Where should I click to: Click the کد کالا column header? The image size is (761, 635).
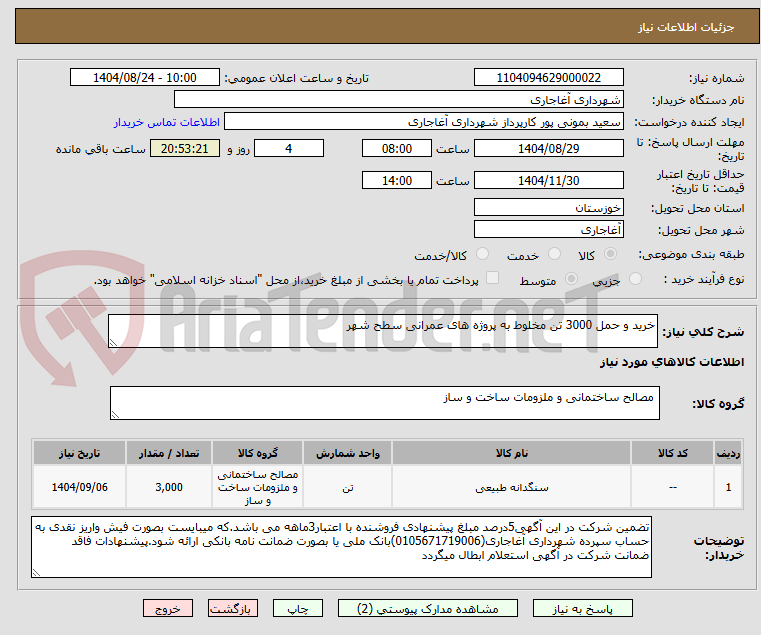(673, 453)
